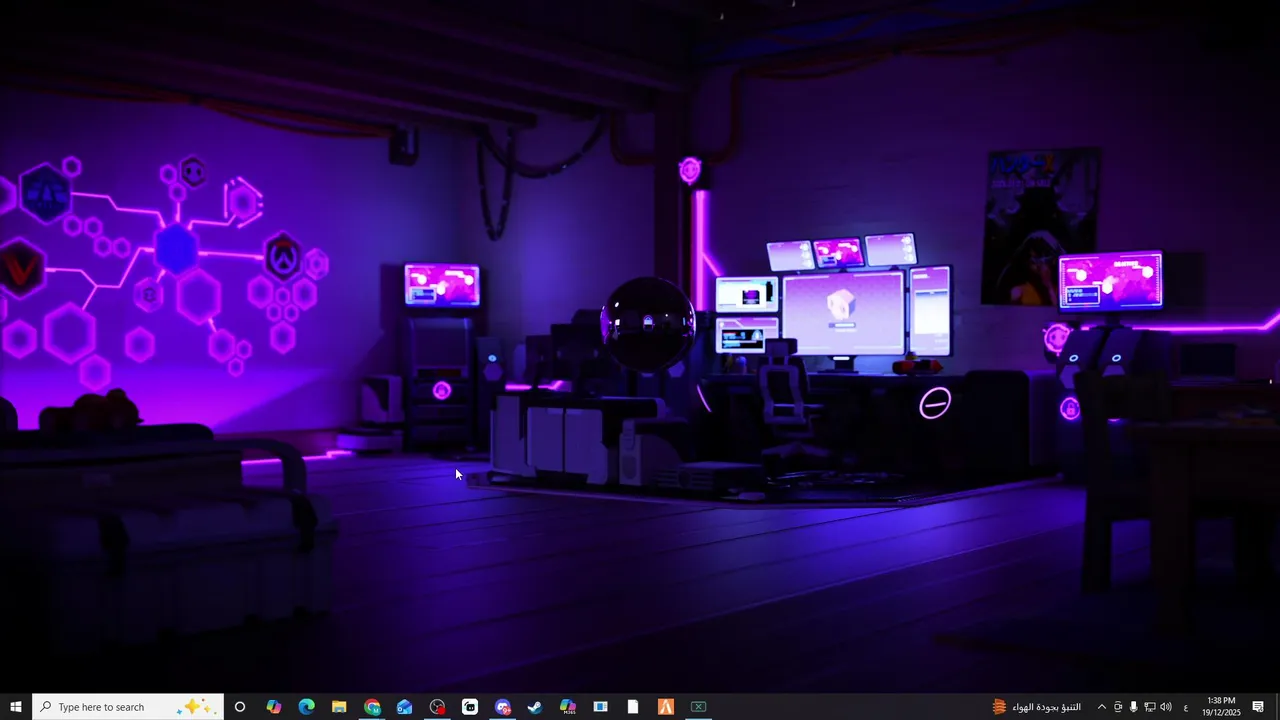
Task: Open the air quality forecast weather widget
Action: pos(1036,707)
